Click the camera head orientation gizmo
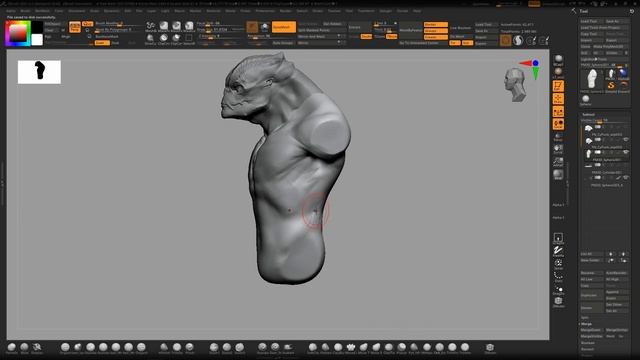This screenshot has width=640, height=360. (x=515, y=85)
